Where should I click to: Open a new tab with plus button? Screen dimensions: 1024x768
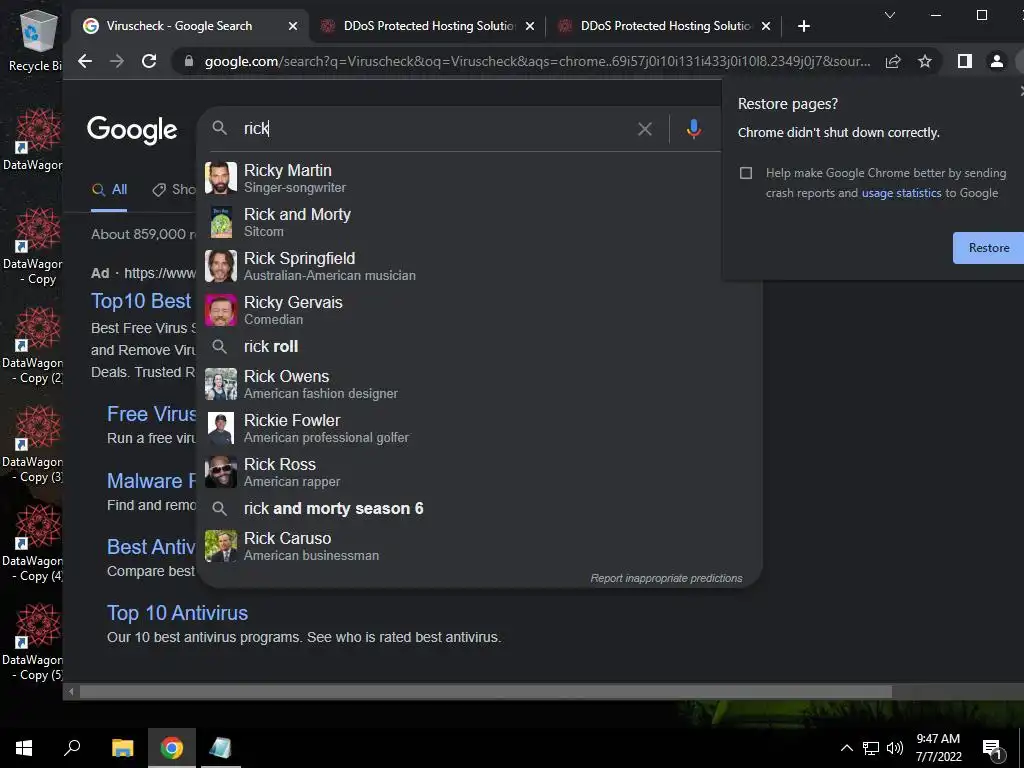pos(804,26)
